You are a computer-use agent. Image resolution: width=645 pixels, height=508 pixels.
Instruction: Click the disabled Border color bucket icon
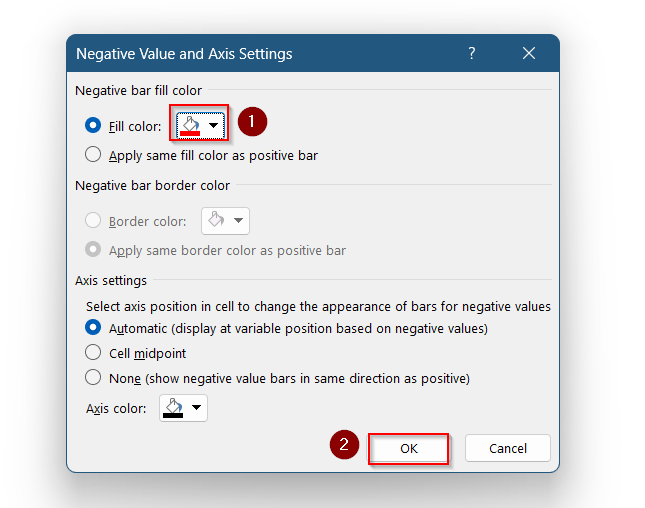(216, 219)
